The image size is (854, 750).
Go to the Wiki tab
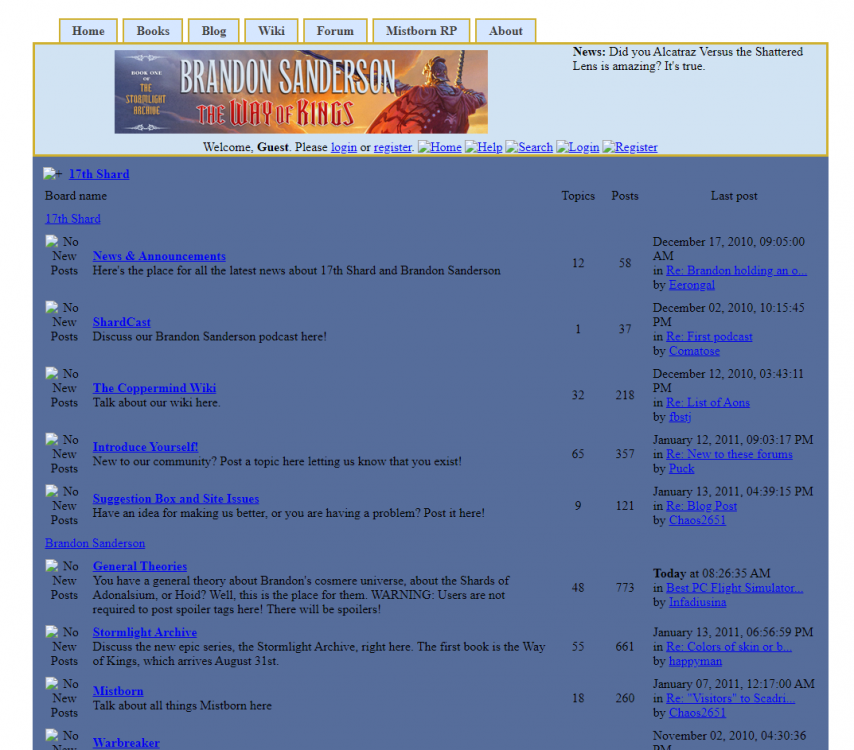[271, 31]
